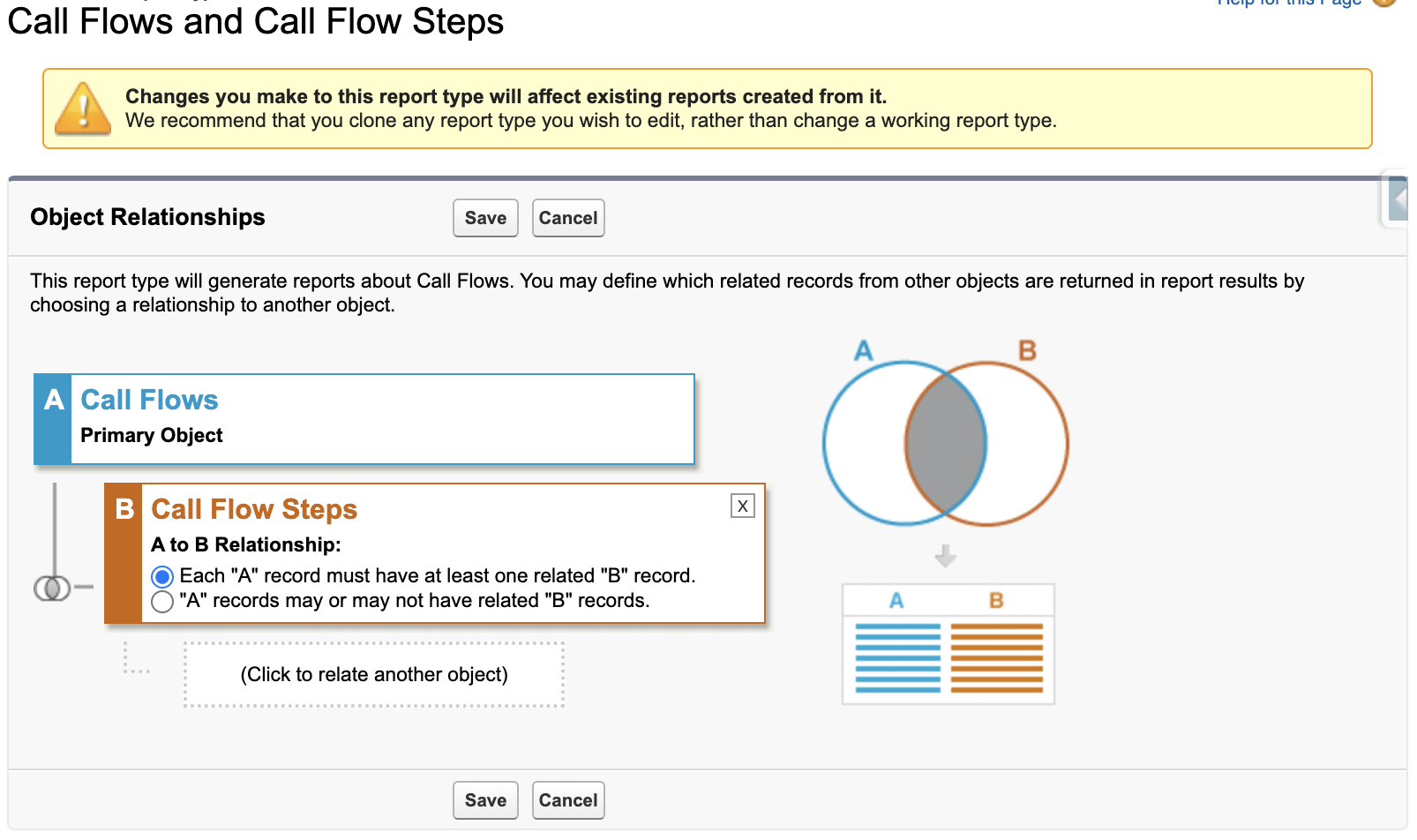Click the gray down arrow below the Venn diagram
This screenshot has height=840, width=1417.
945,556
